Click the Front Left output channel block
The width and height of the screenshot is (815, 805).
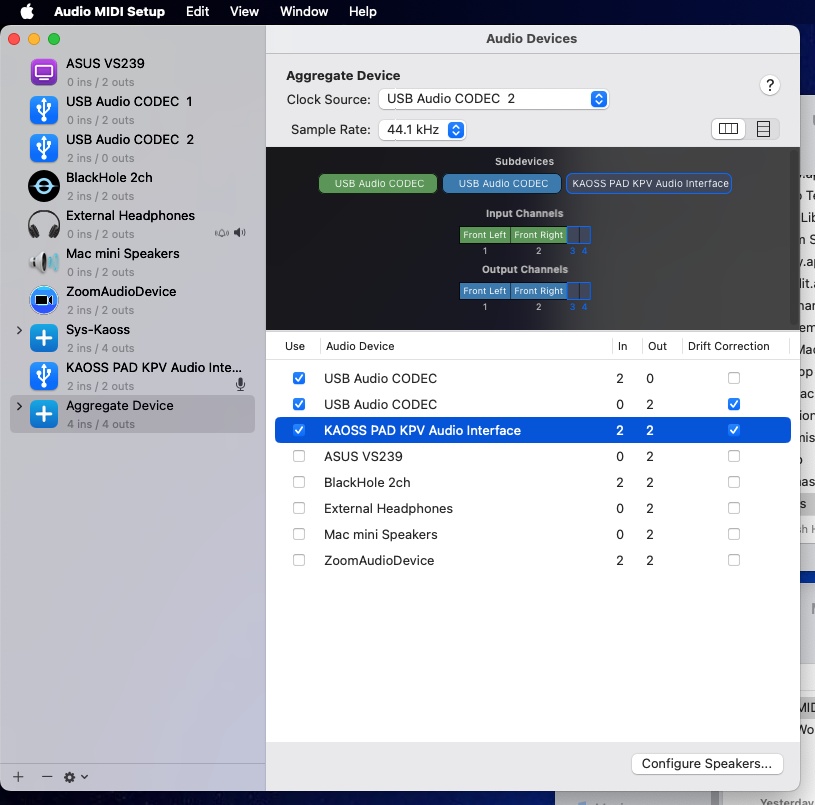tap(484, 291)
